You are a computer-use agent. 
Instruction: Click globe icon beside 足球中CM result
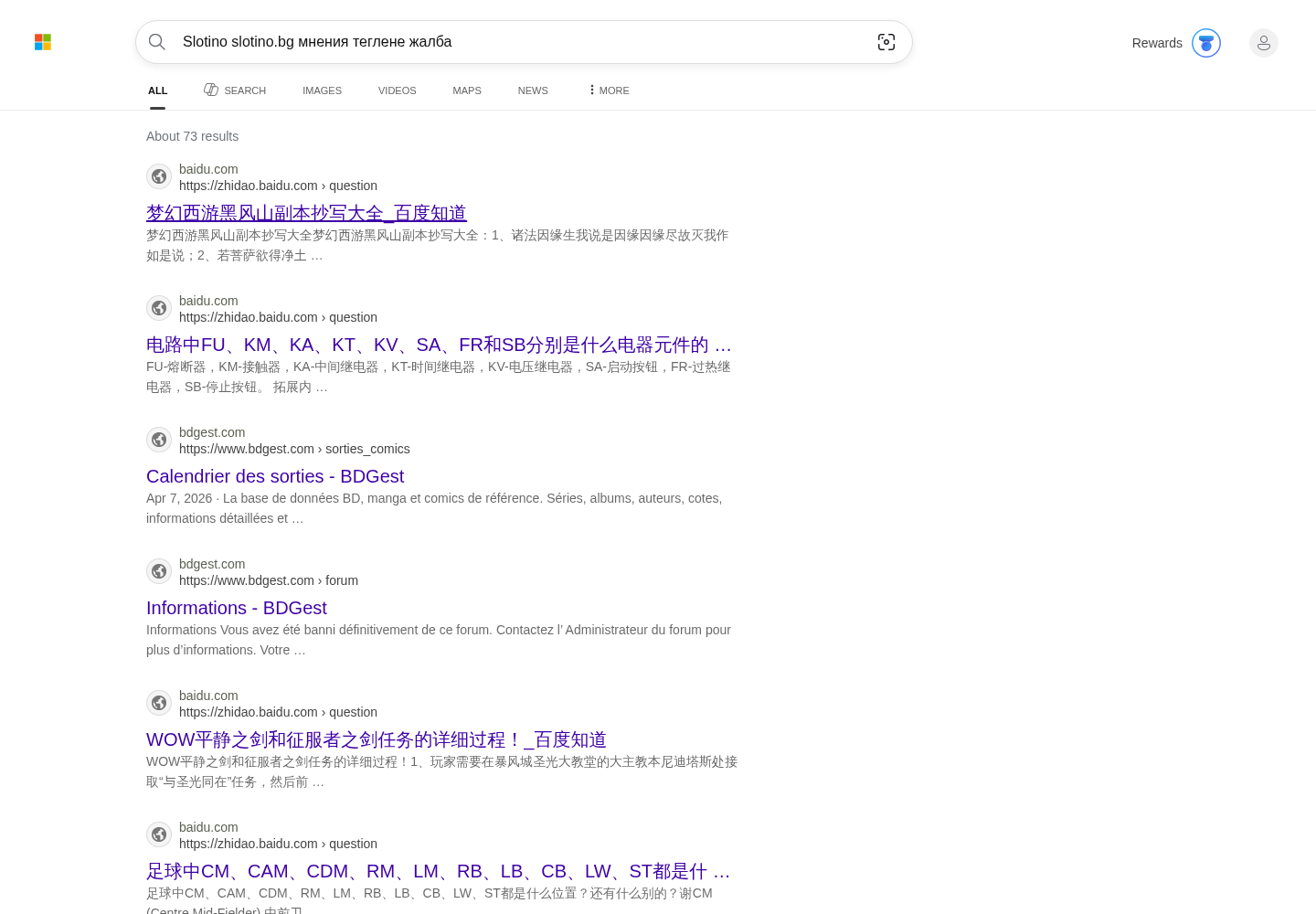[x=159, y=834]
